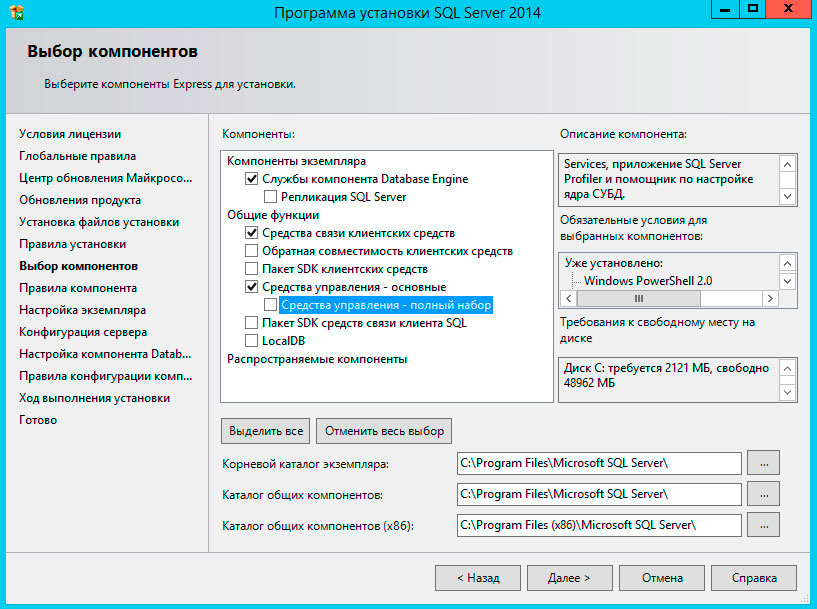The width and height of the screenshot is (817, 609).
Task: Select Распространяемые компоненты group heading
Action: pyautogui.click(x=317, y=359)
